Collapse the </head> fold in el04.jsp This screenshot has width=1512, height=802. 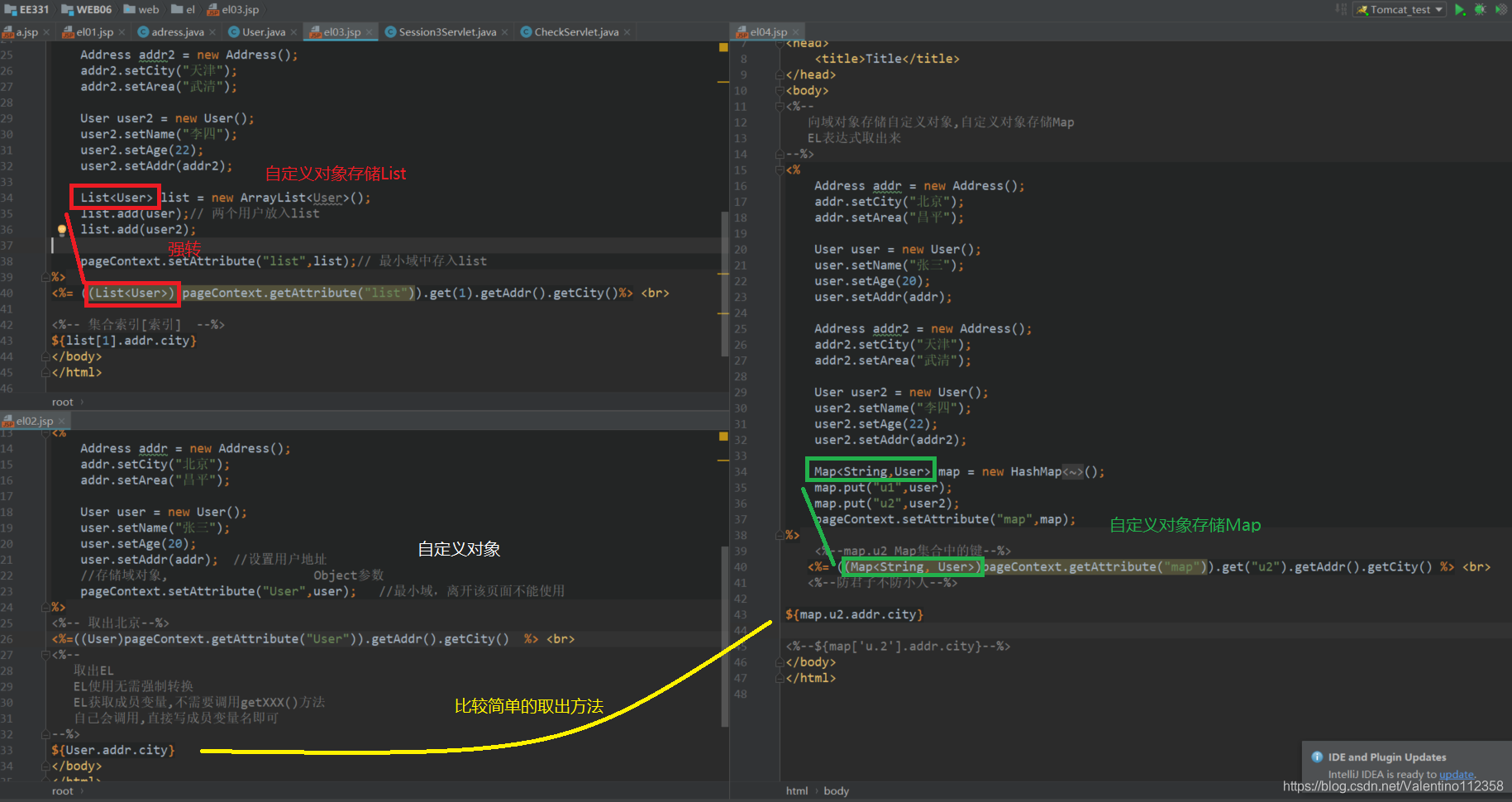[x=780, y=74]
